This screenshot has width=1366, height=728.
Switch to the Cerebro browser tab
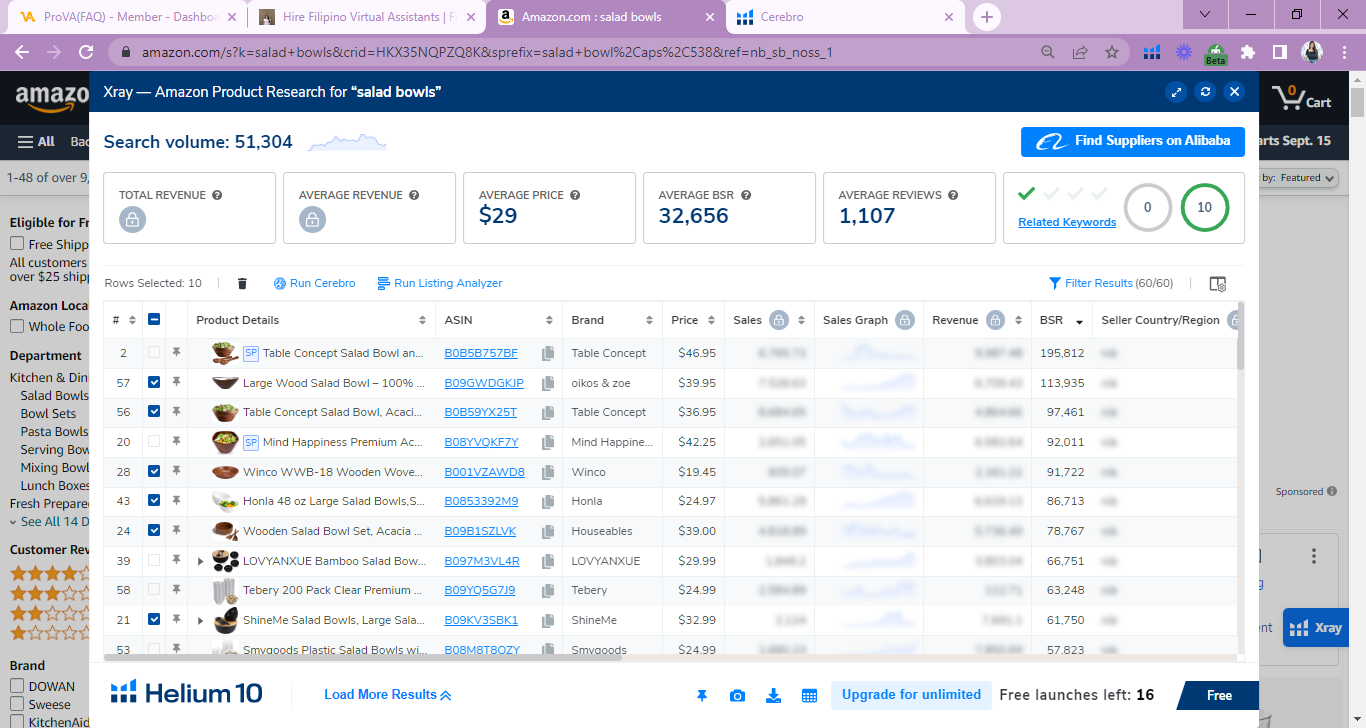tap(846, 17)
